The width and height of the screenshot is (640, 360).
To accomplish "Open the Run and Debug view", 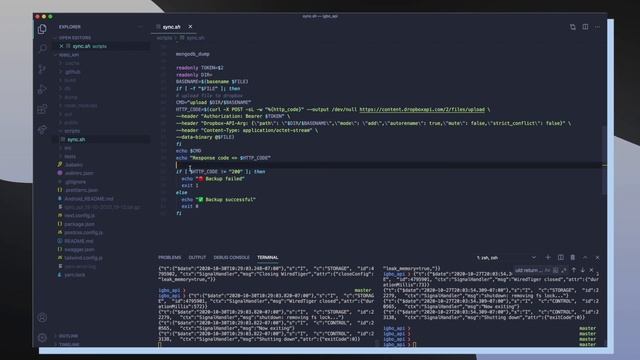I will pos(42,89).
